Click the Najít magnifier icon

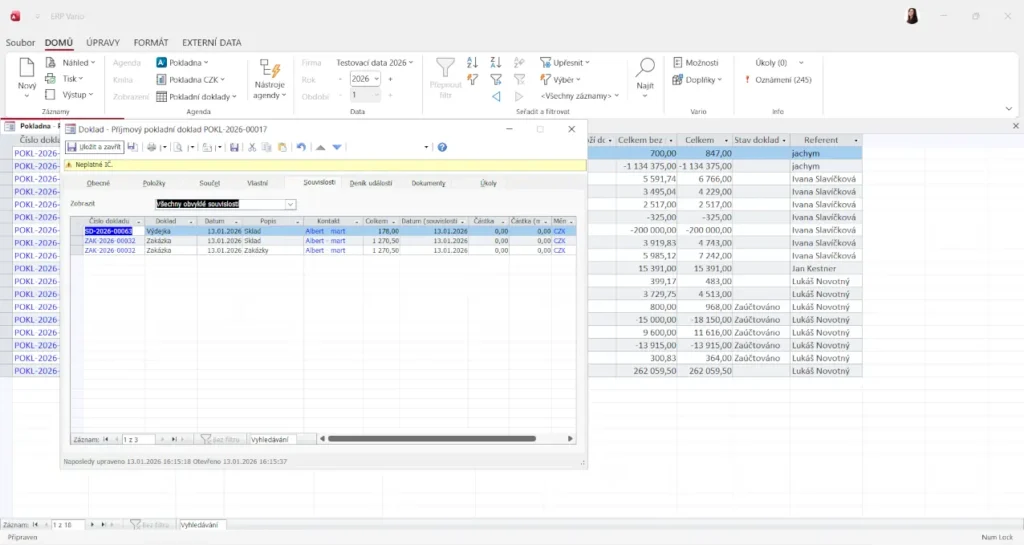click(x=645, y=68)
